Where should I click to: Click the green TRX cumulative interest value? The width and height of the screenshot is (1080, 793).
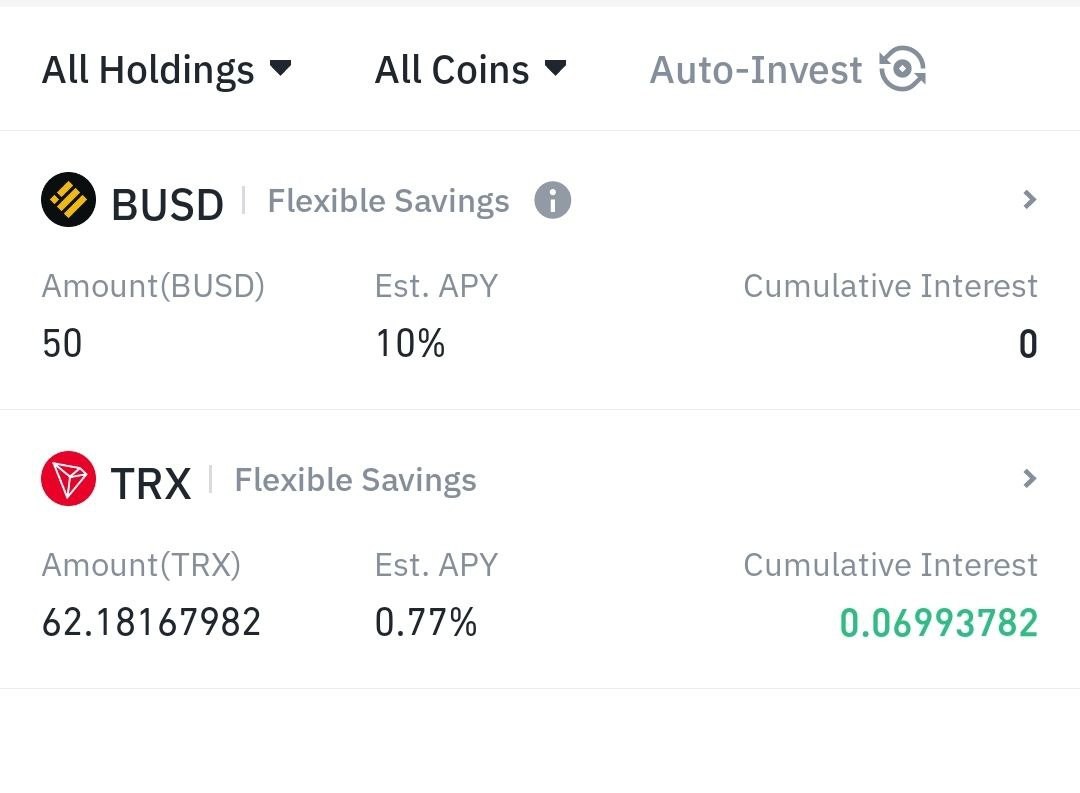pyautogui.click(x=939, y=623)
